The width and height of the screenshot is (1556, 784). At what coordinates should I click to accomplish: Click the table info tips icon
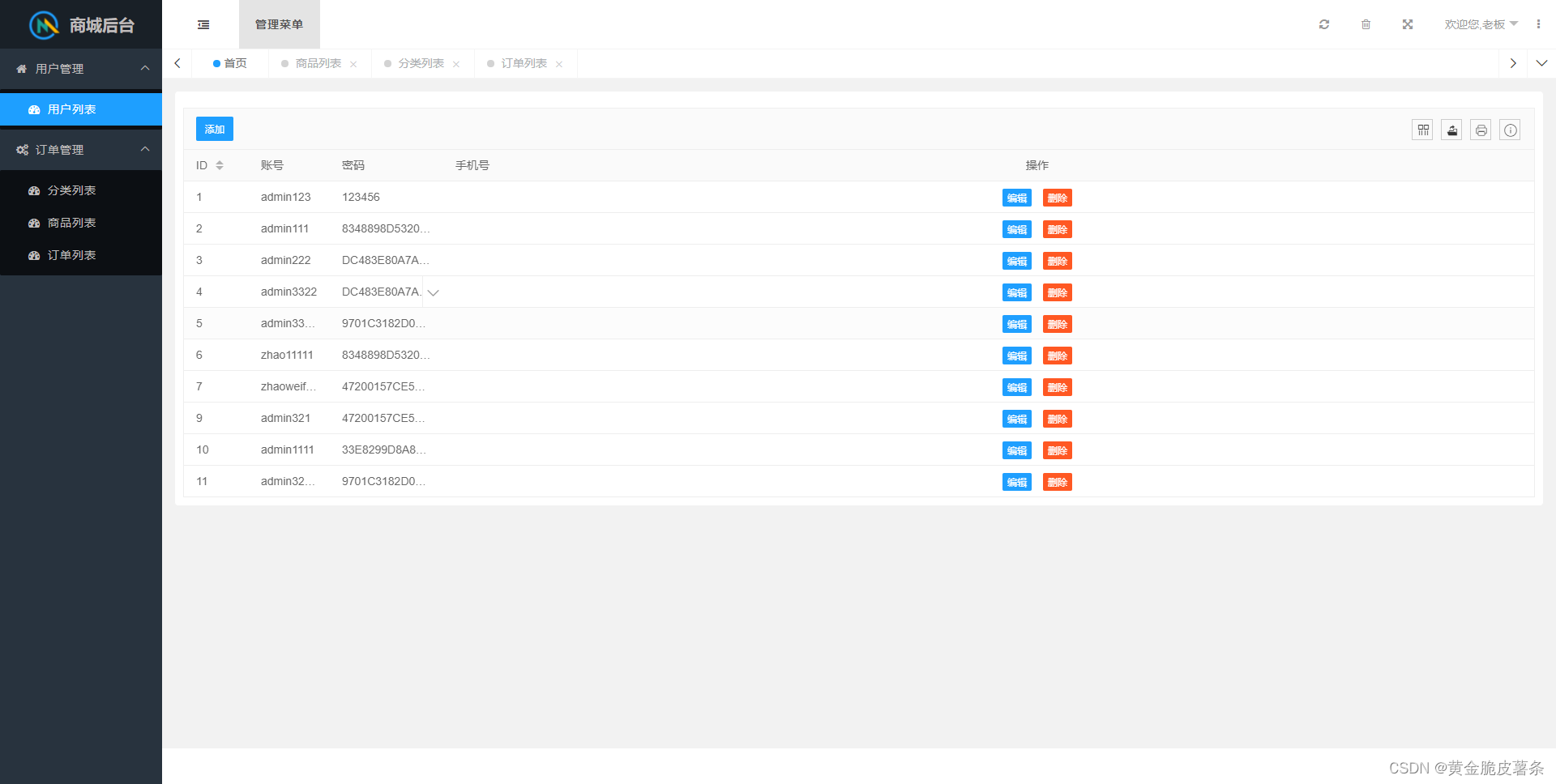pyautogui.click(x=1511, y=130)
